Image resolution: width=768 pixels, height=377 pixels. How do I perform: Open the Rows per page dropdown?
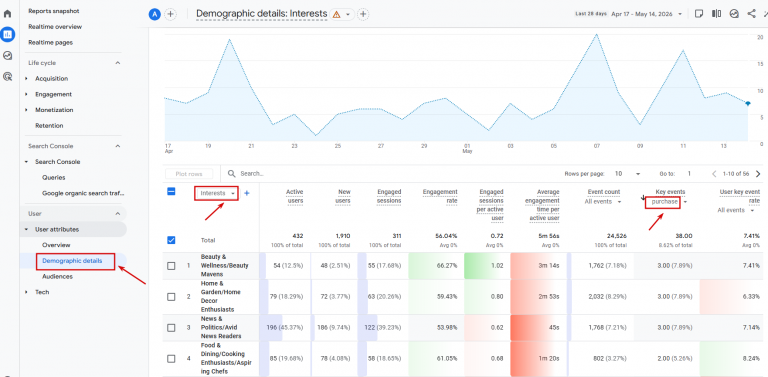627,174
